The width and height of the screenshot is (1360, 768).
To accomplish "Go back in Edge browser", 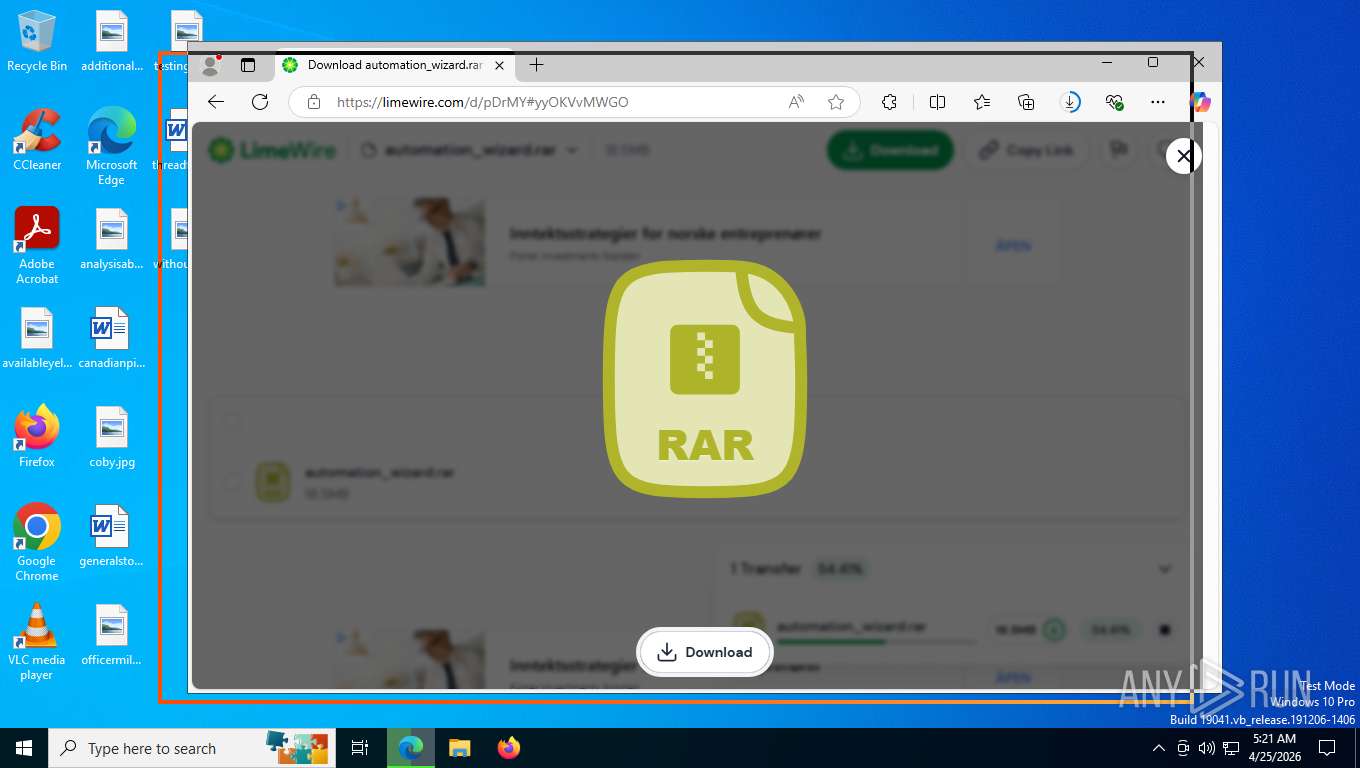I will [216, 102].
